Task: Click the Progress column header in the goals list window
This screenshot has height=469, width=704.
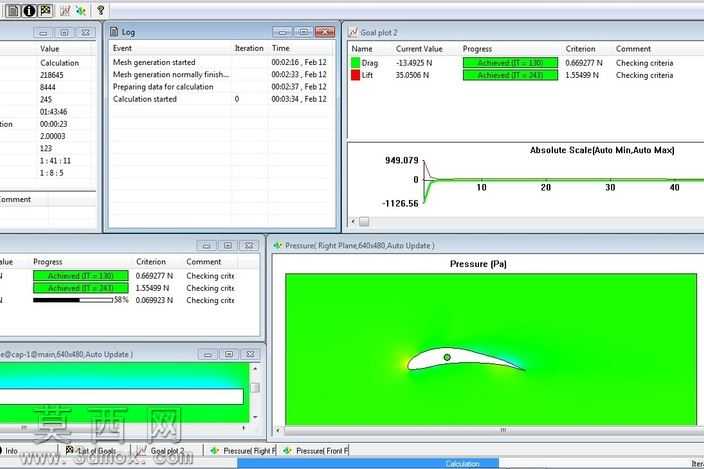Action: point(48,262)
